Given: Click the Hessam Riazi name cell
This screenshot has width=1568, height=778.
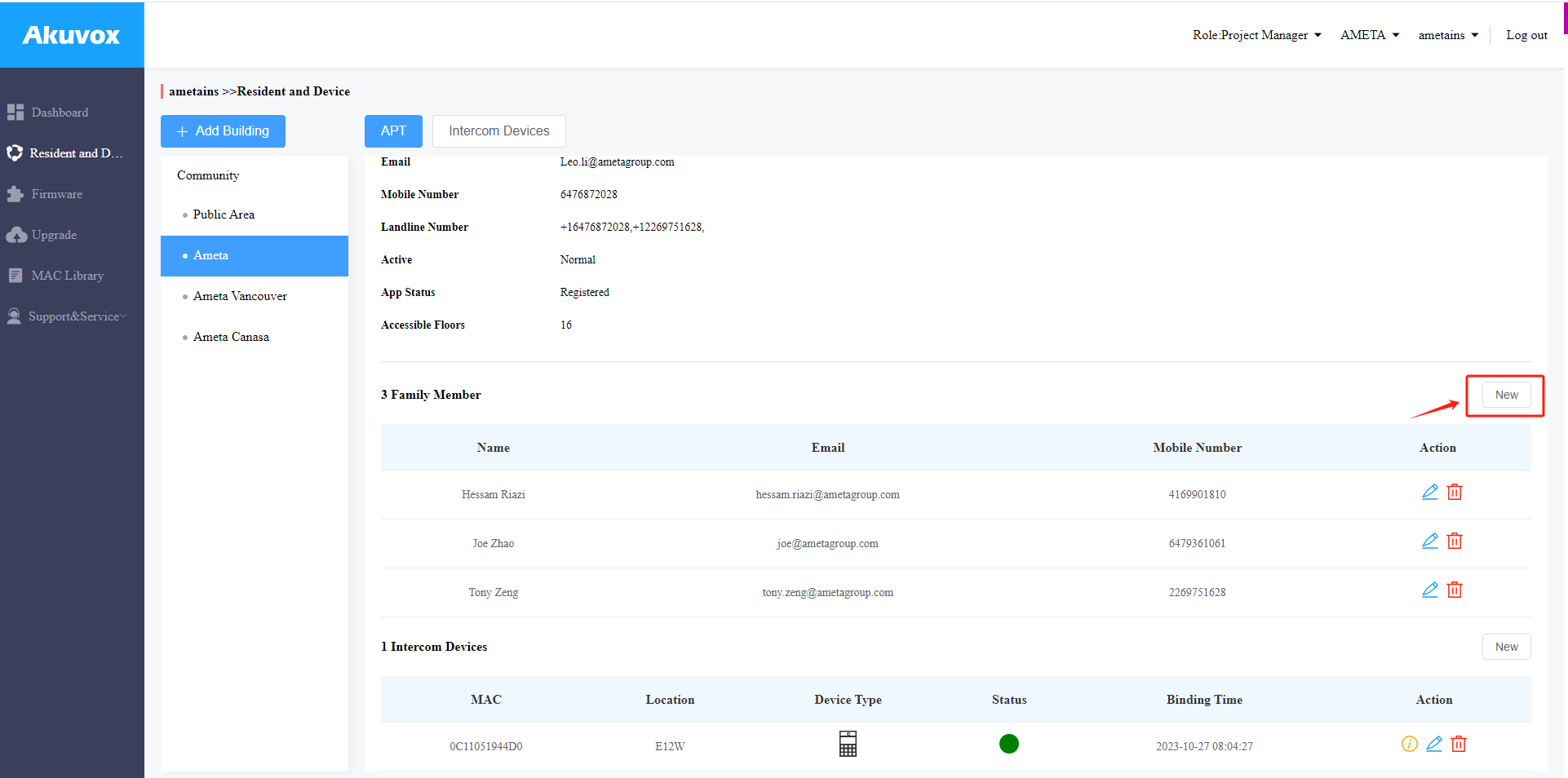Looking at the screenshot, I should (x=494, y=494).
